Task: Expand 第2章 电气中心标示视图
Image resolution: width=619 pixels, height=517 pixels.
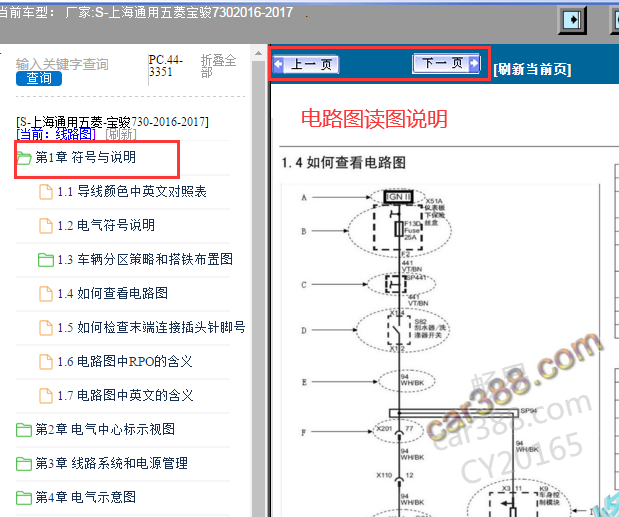Action: coord(105,429)
